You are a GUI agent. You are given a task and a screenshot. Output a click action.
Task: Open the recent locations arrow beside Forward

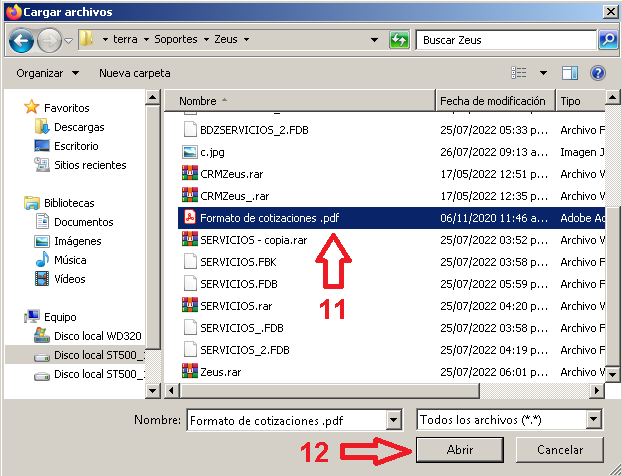tap(69, 40)
